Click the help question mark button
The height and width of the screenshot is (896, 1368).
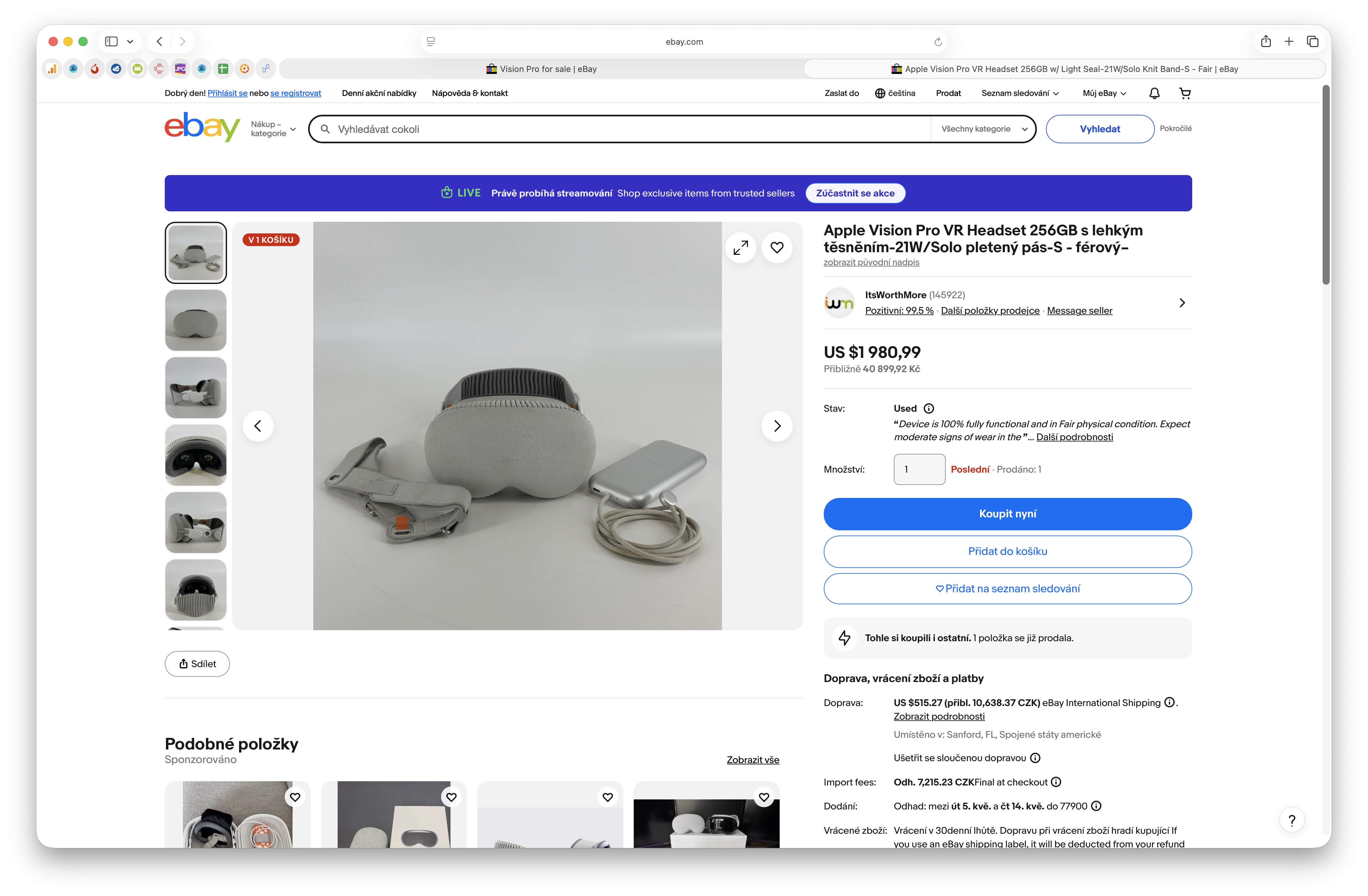click(x=1291, y=820)
